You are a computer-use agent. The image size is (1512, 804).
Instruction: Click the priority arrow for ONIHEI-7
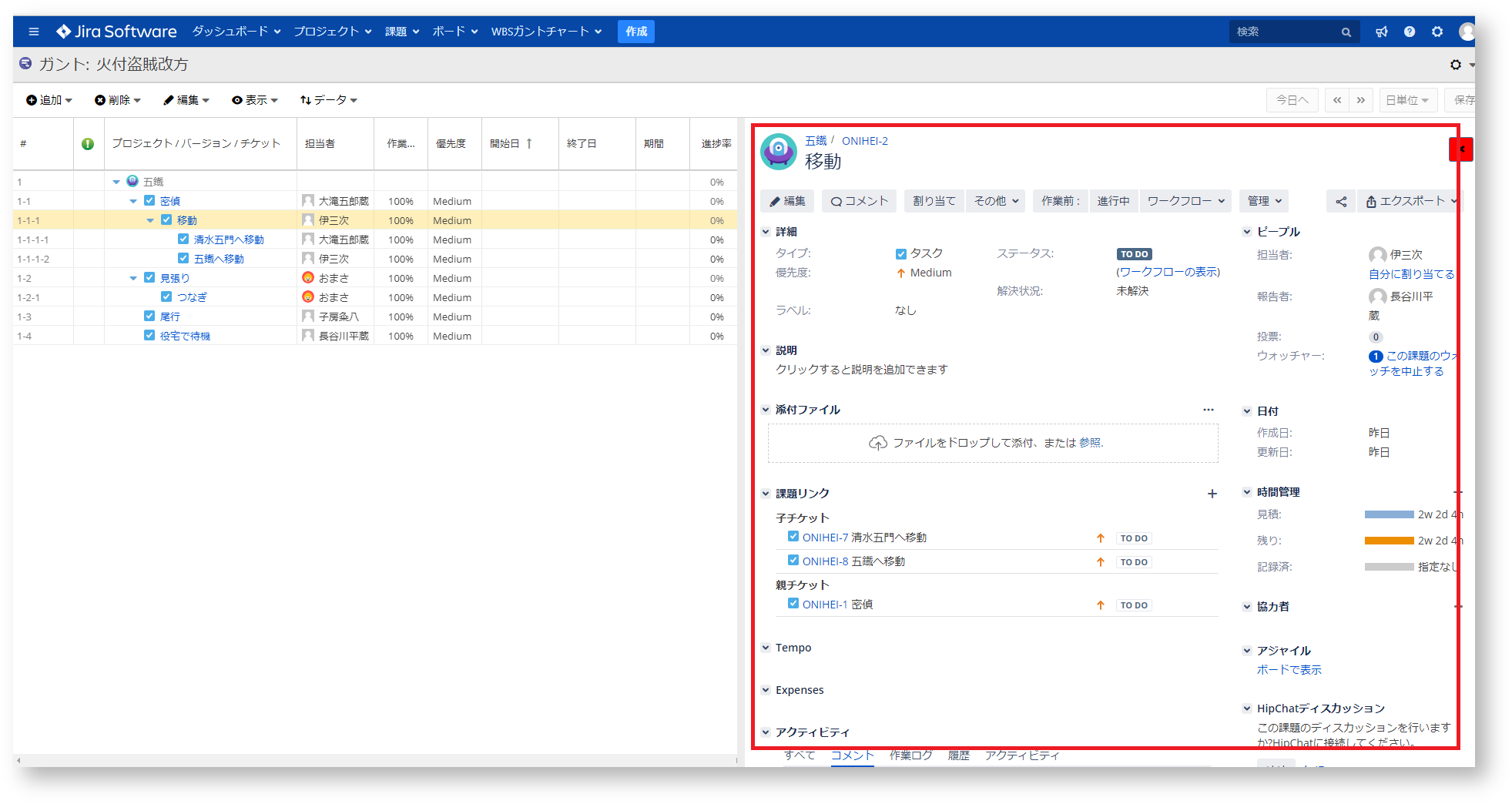1101,538
